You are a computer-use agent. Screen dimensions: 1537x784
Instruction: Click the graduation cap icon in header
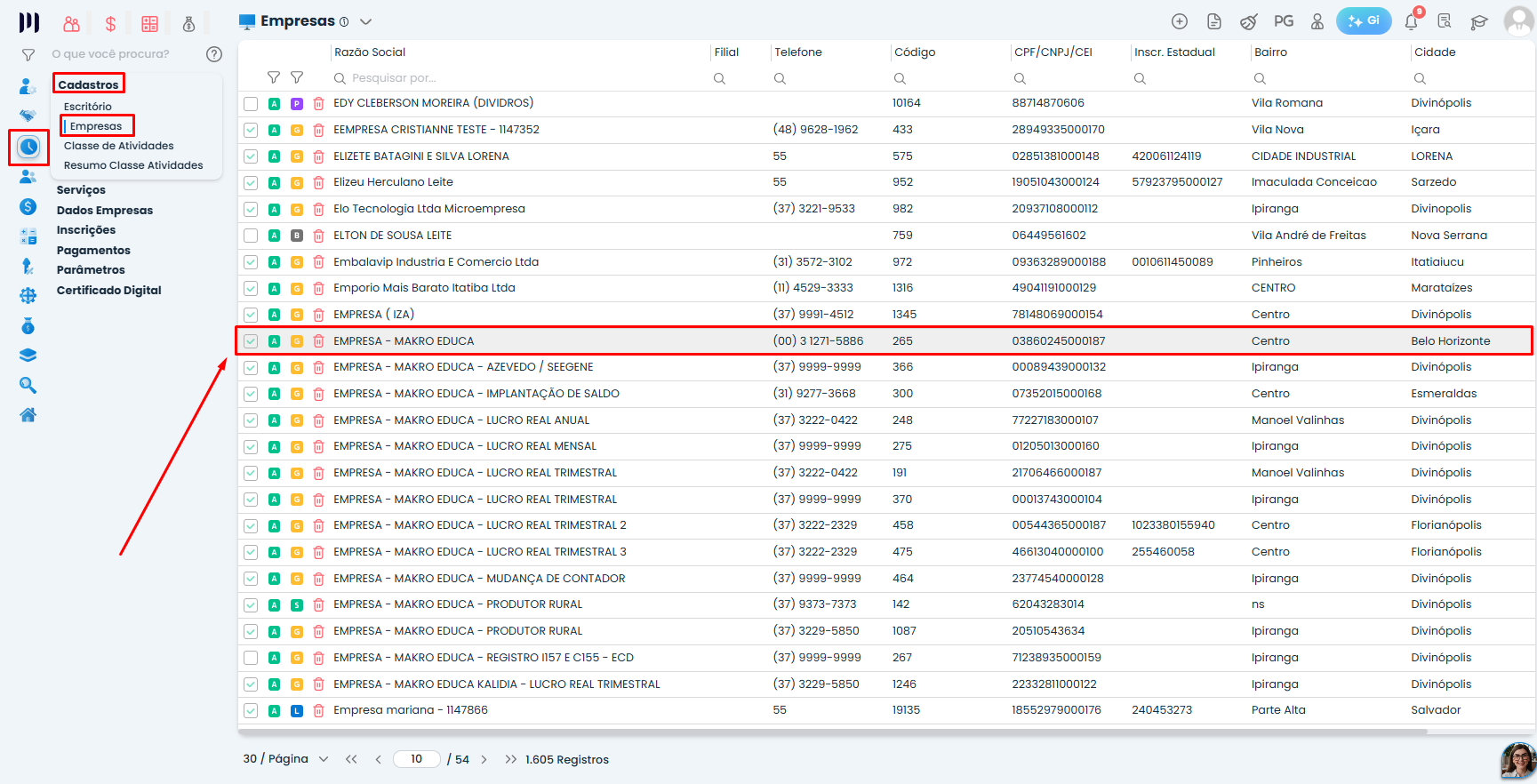point(1479,22)
